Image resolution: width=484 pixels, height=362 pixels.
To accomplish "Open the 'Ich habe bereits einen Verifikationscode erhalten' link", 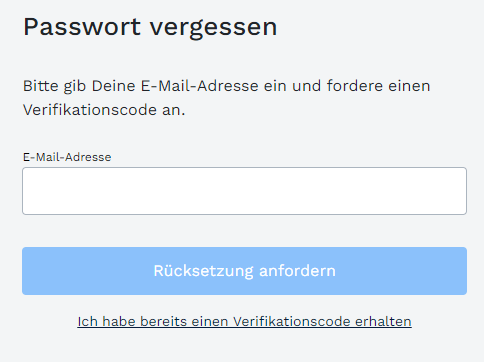I will coord(244,322).
